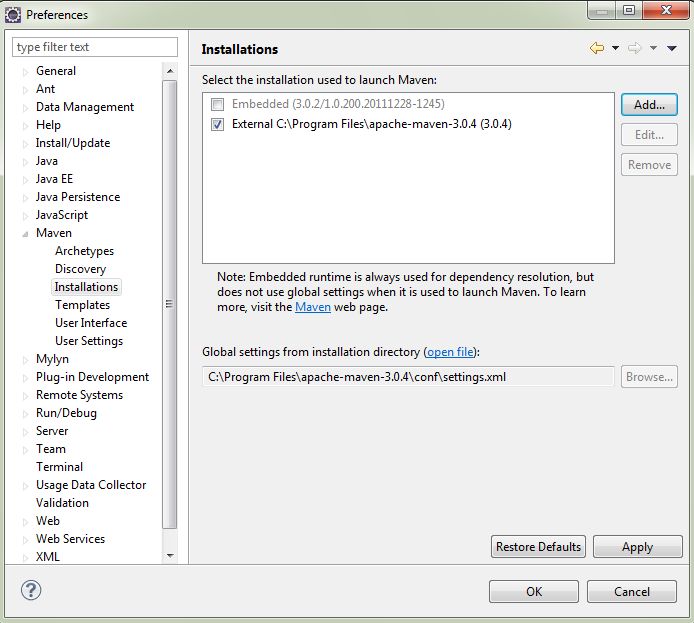Open the Installations page view menu arrow
Viewport: 694px width, 623px height.
pyautogui.click(x=672, y=48)
